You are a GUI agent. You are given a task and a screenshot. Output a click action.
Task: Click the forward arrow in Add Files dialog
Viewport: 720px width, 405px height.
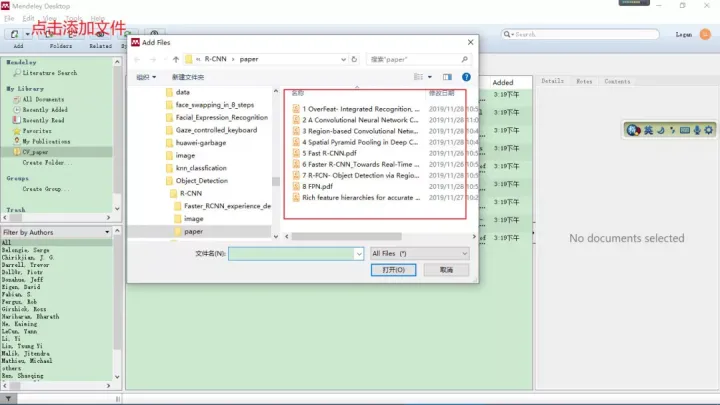click(x=153, y=59)
